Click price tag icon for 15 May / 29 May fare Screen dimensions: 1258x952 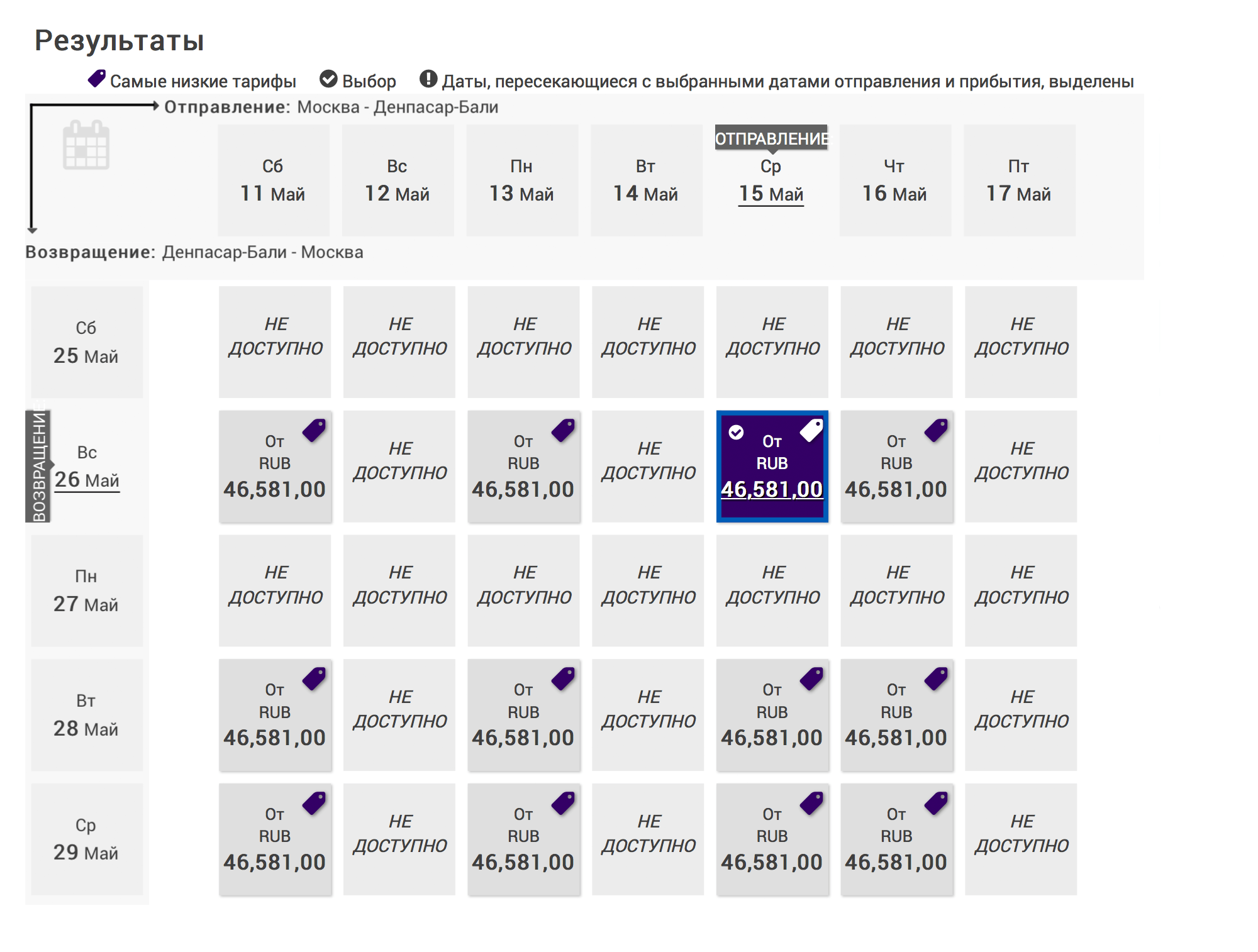pos(811,804)
